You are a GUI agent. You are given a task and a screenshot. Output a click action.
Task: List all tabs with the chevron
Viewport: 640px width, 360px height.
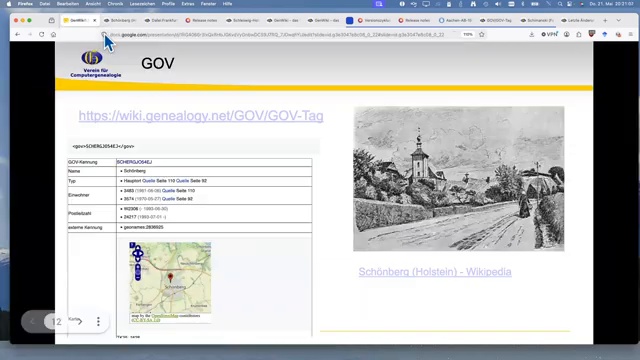pyautogui.click(x=618, y=20)
